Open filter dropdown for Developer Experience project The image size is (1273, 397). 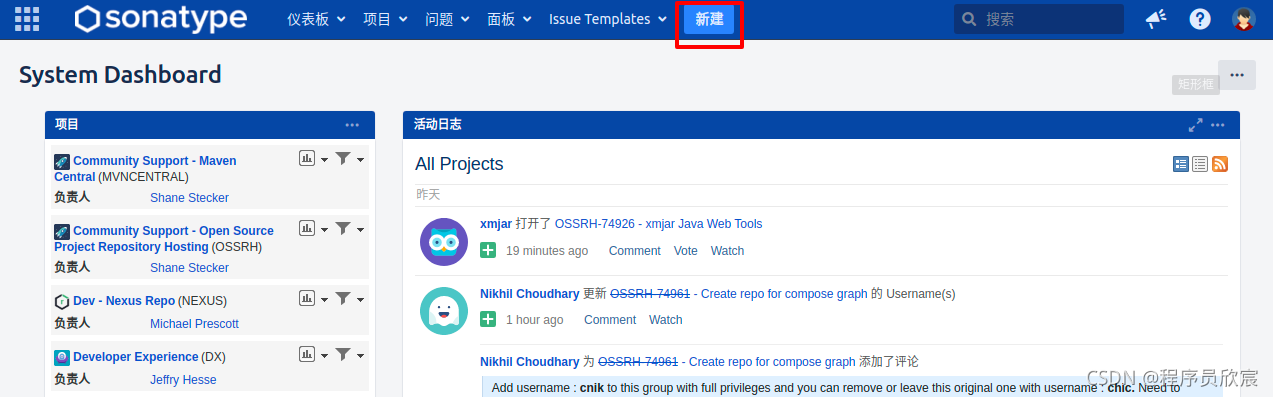pyautogui.click(x=349, y=355)
